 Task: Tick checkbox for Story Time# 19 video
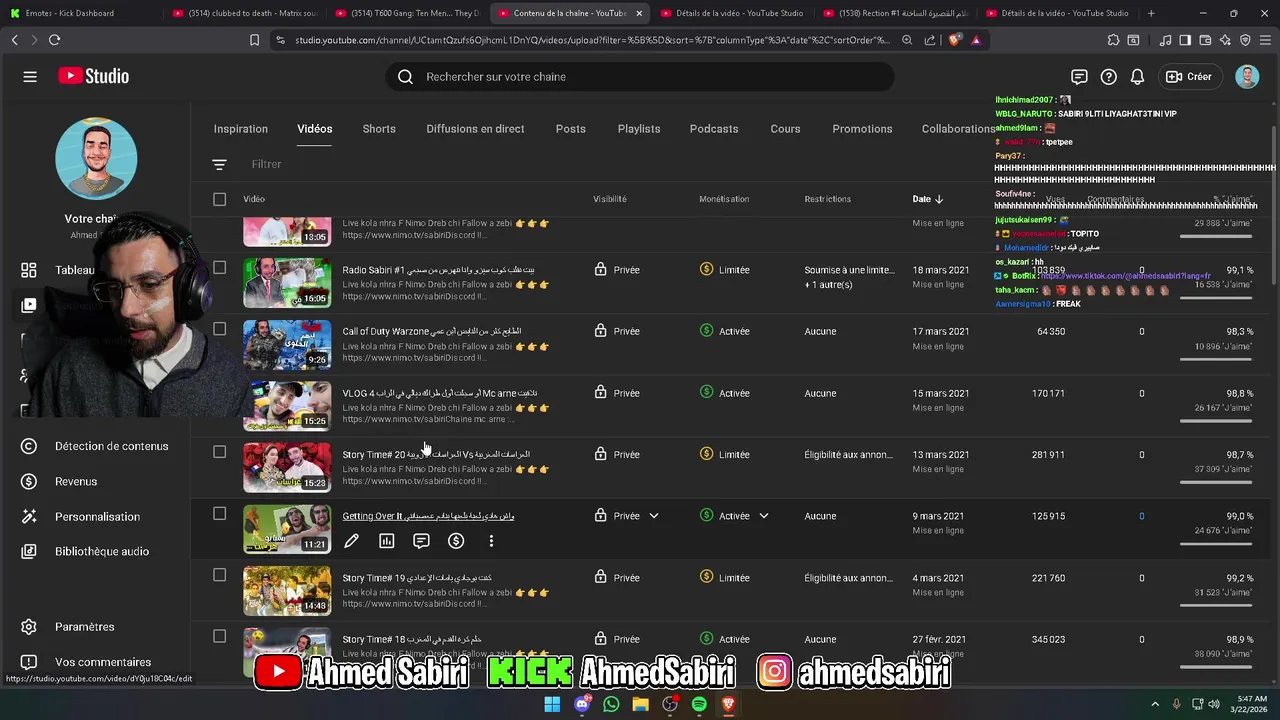tap(220, 575)
